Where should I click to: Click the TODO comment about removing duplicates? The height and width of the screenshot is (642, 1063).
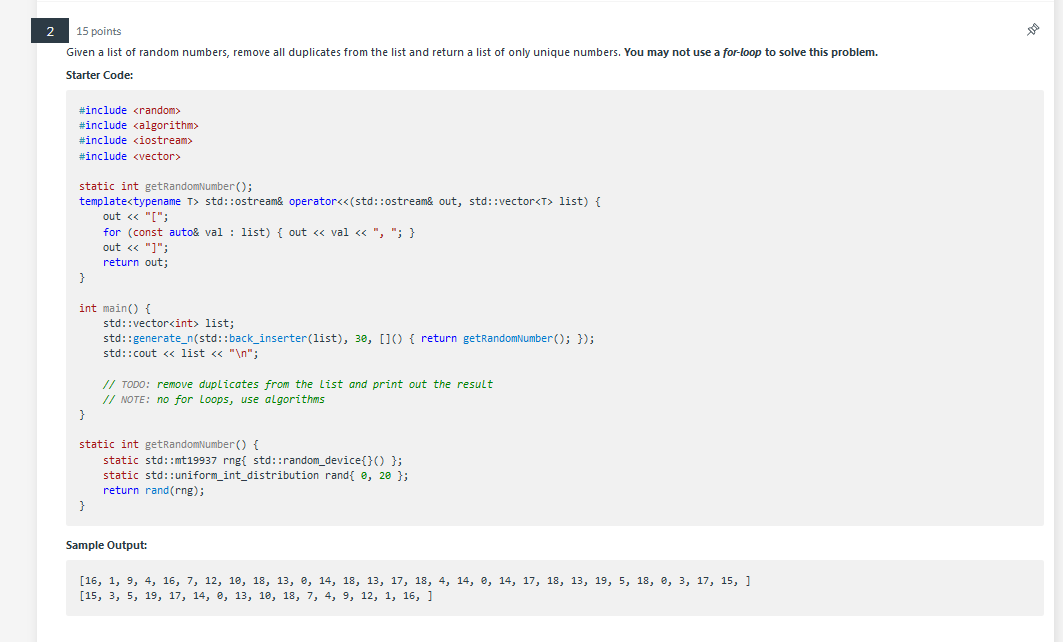coord(297,383)
